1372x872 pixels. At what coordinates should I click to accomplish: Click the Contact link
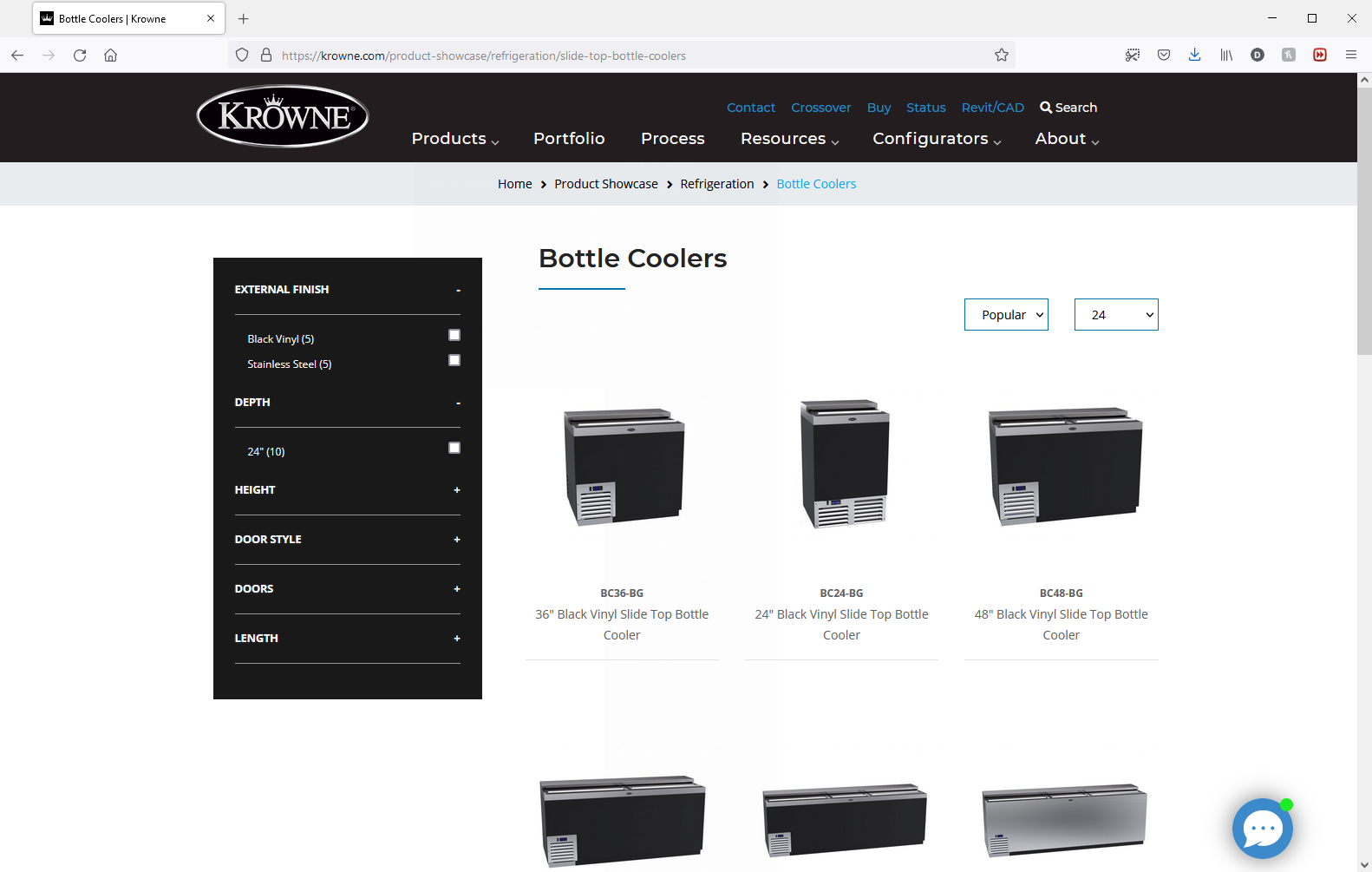coord(751,108)
